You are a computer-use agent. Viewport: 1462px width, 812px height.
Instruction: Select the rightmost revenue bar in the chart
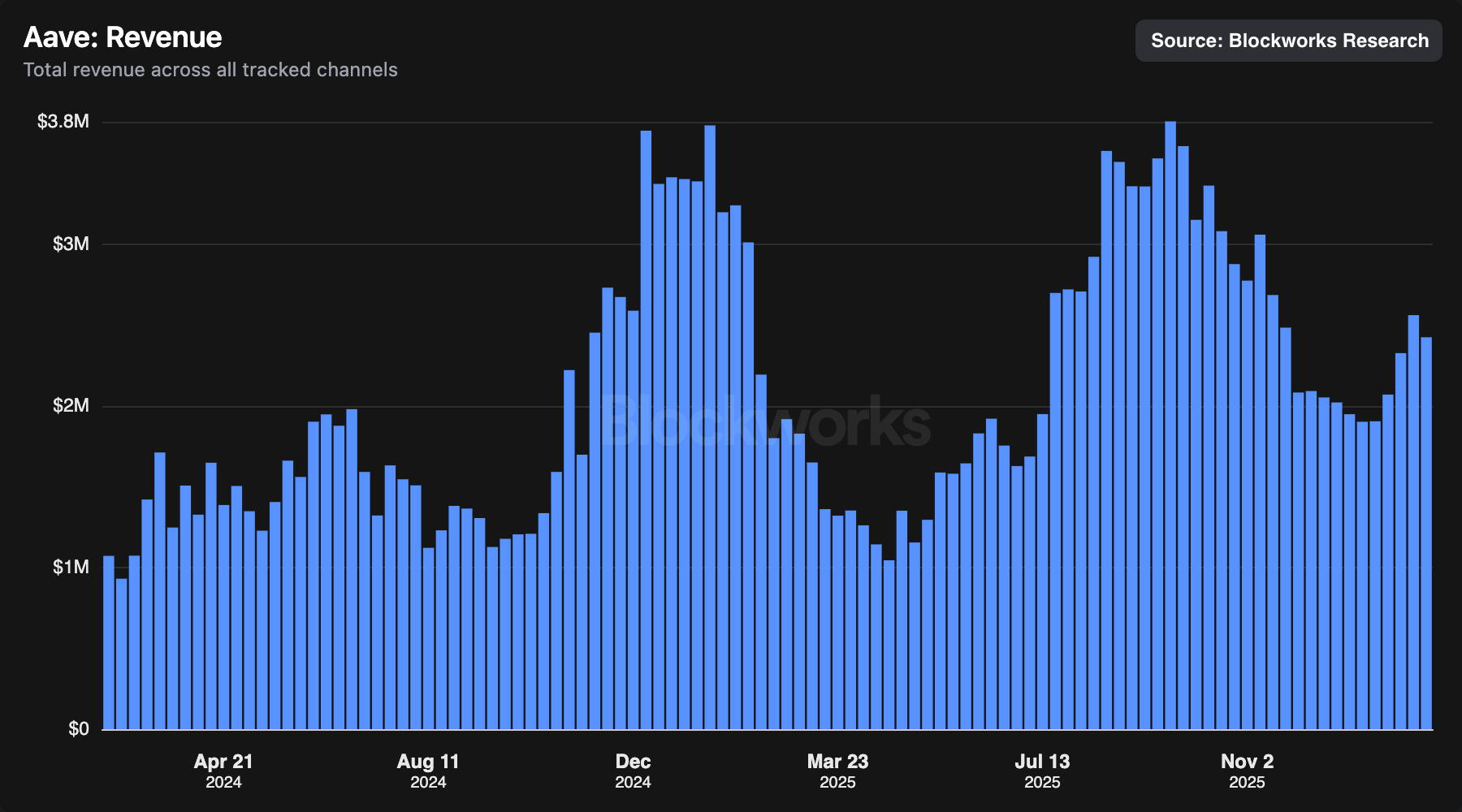click(x=1426, y=533)
